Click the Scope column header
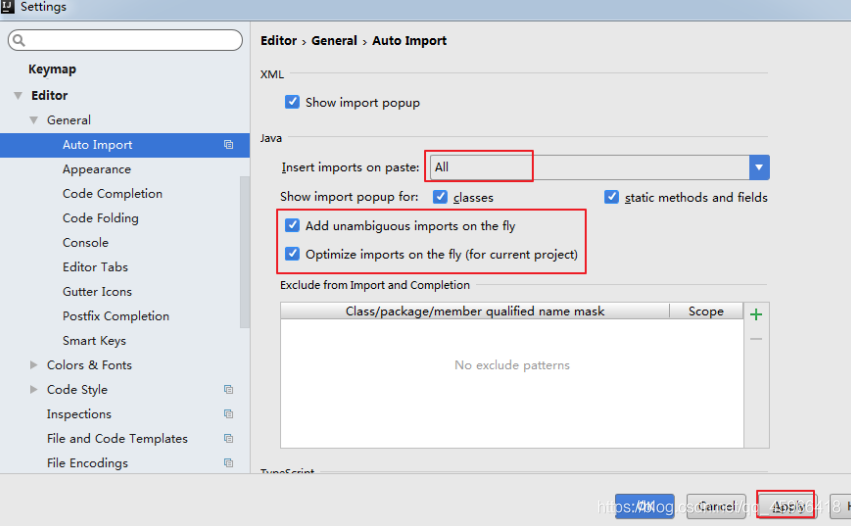Screen dimensions: 851x526 (x=706, y=311)
